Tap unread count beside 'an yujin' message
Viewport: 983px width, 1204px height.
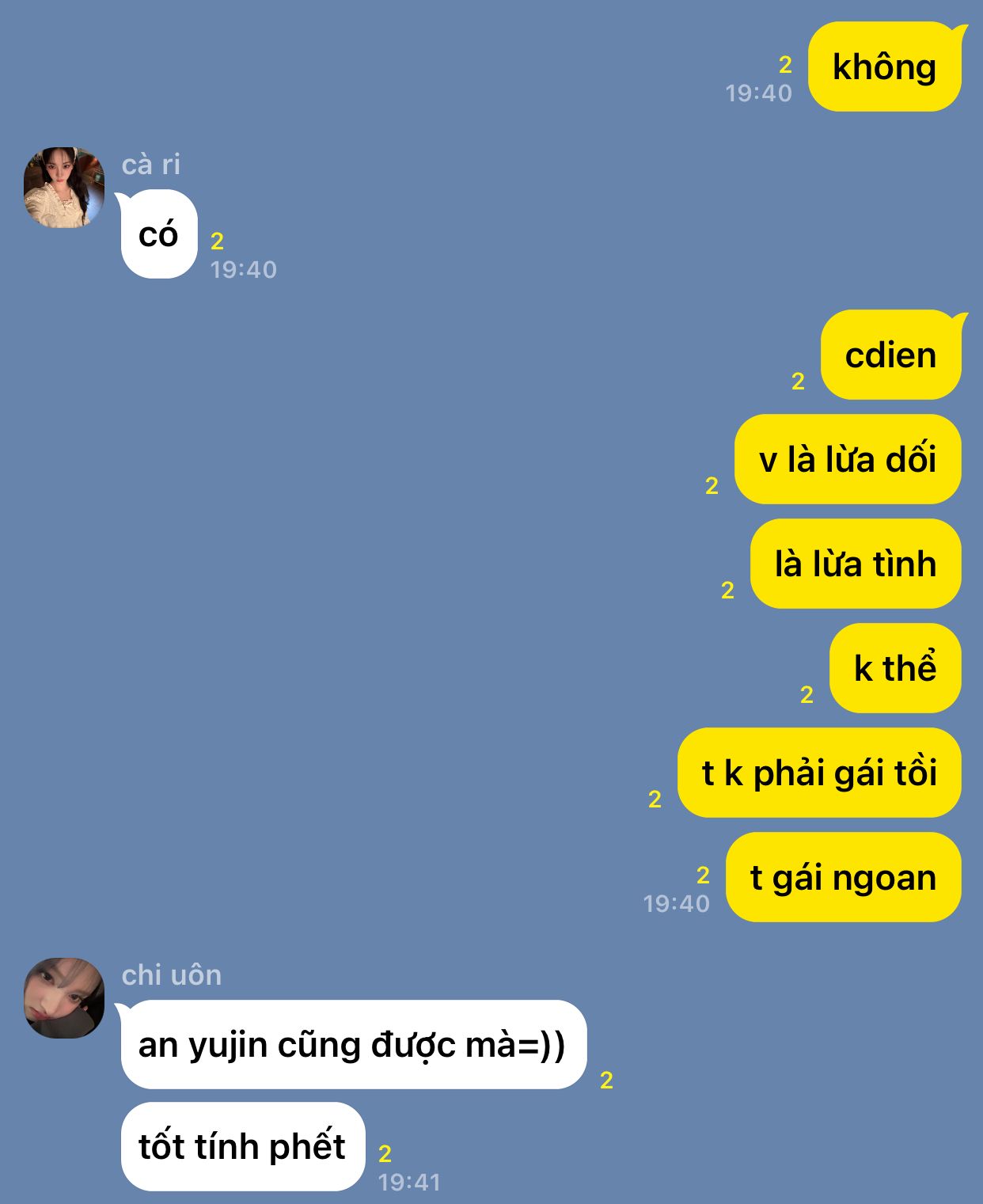point(606,1081)
